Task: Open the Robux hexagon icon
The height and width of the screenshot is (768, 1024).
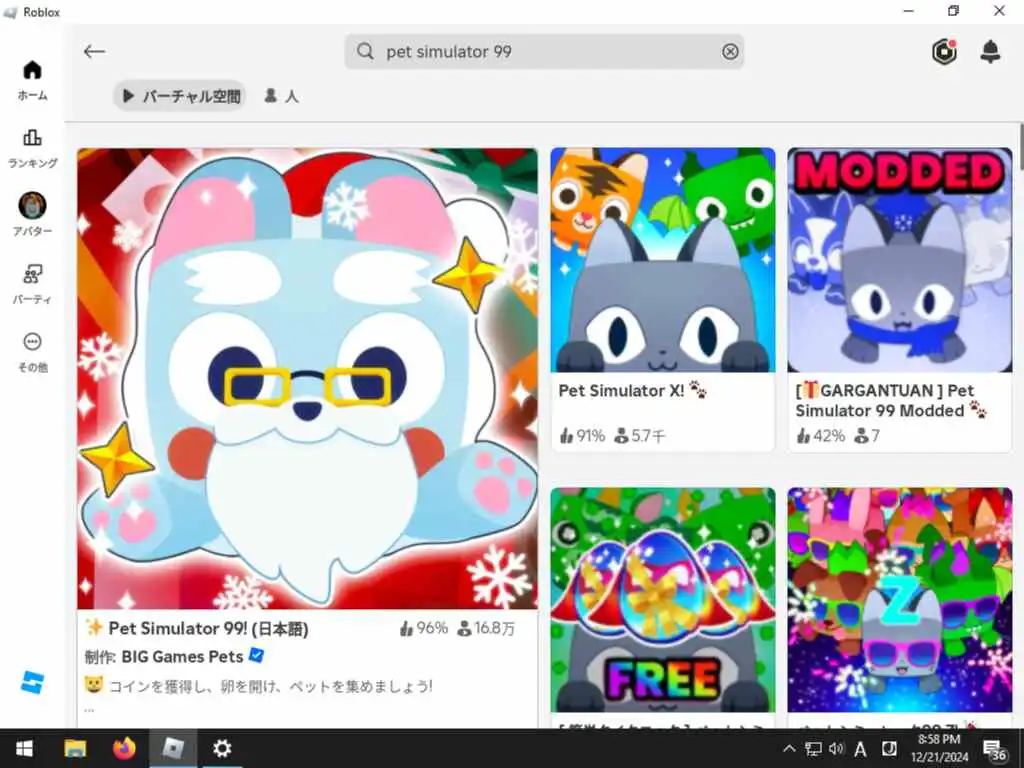Action: [944, 52]
